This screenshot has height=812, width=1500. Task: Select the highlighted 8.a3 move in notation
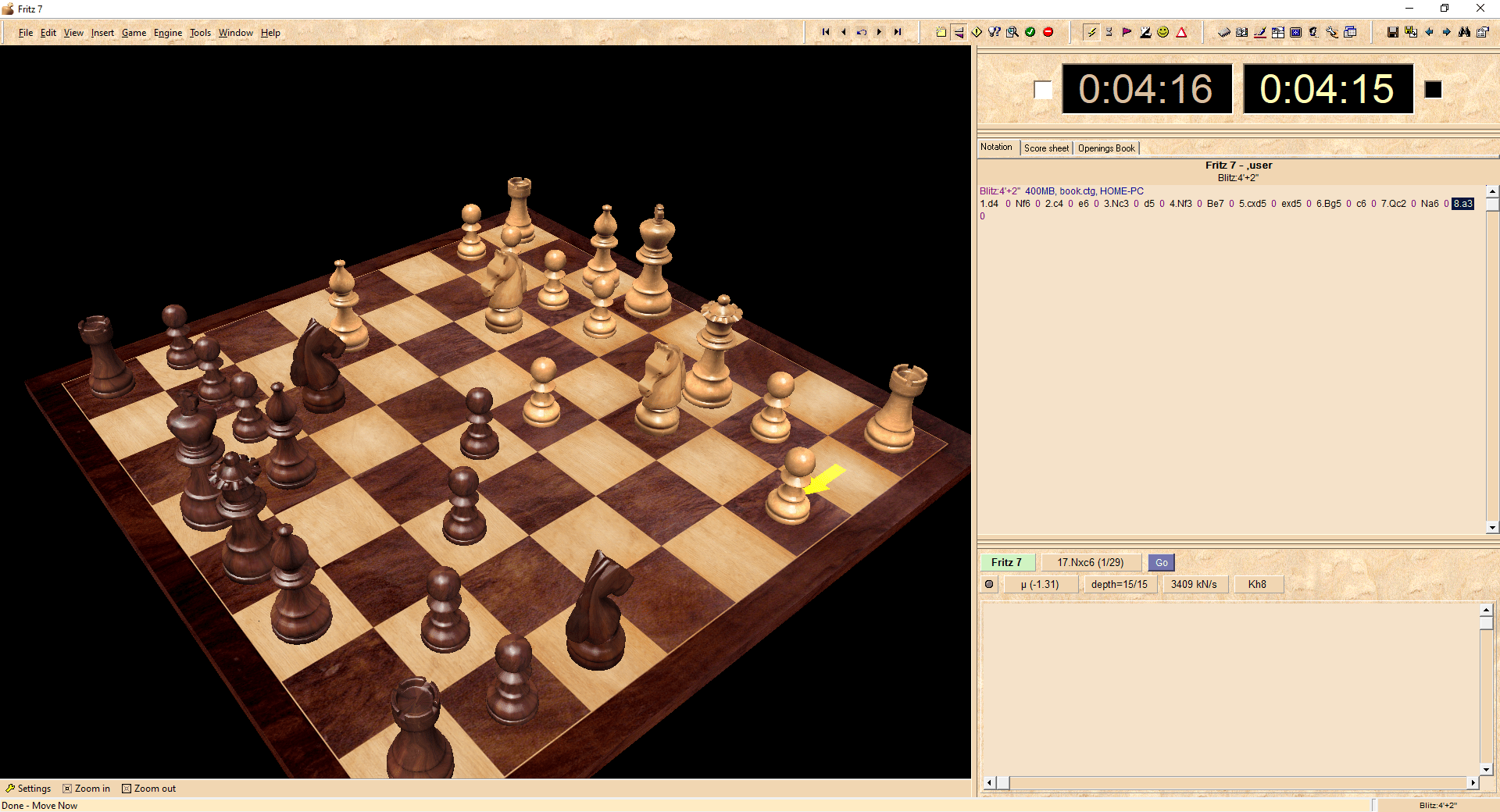pos(1462,204)
